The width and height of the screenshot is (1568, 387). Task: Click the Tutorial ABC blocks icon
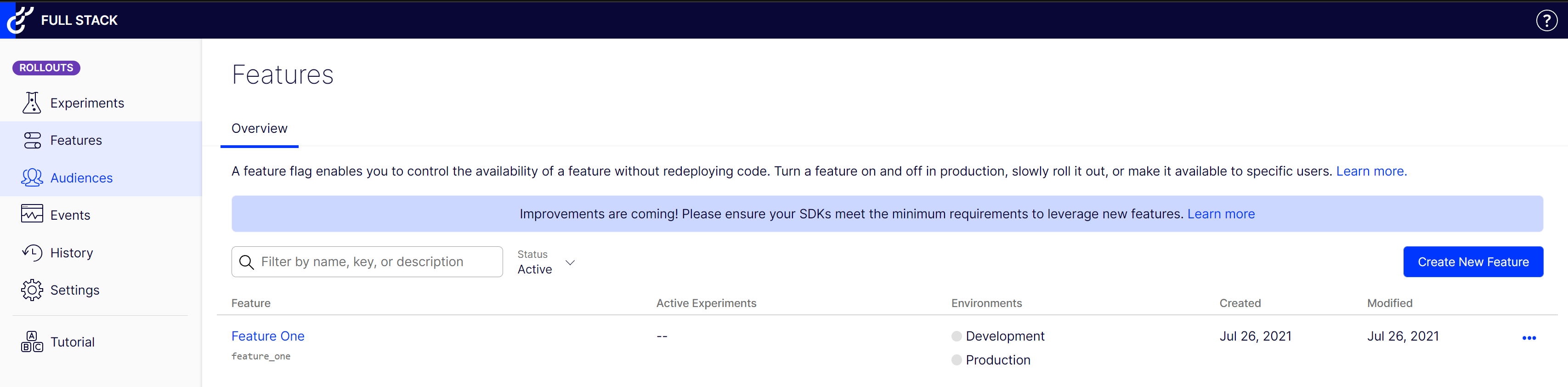pyautogui.click(x=32, y=342)
